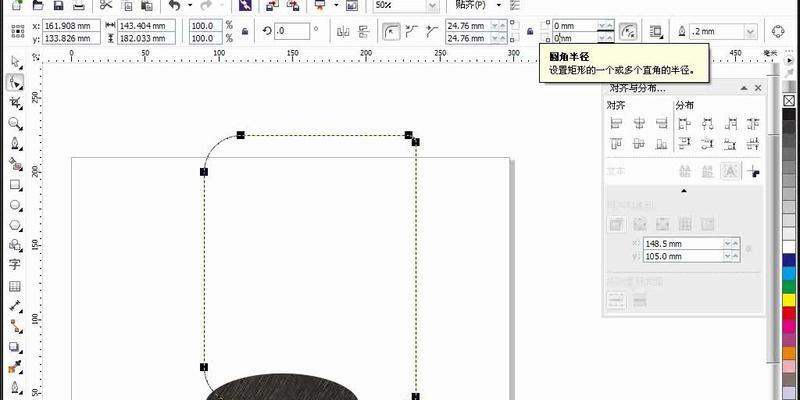Click Align left in 对齐 panel

[616, 123]
